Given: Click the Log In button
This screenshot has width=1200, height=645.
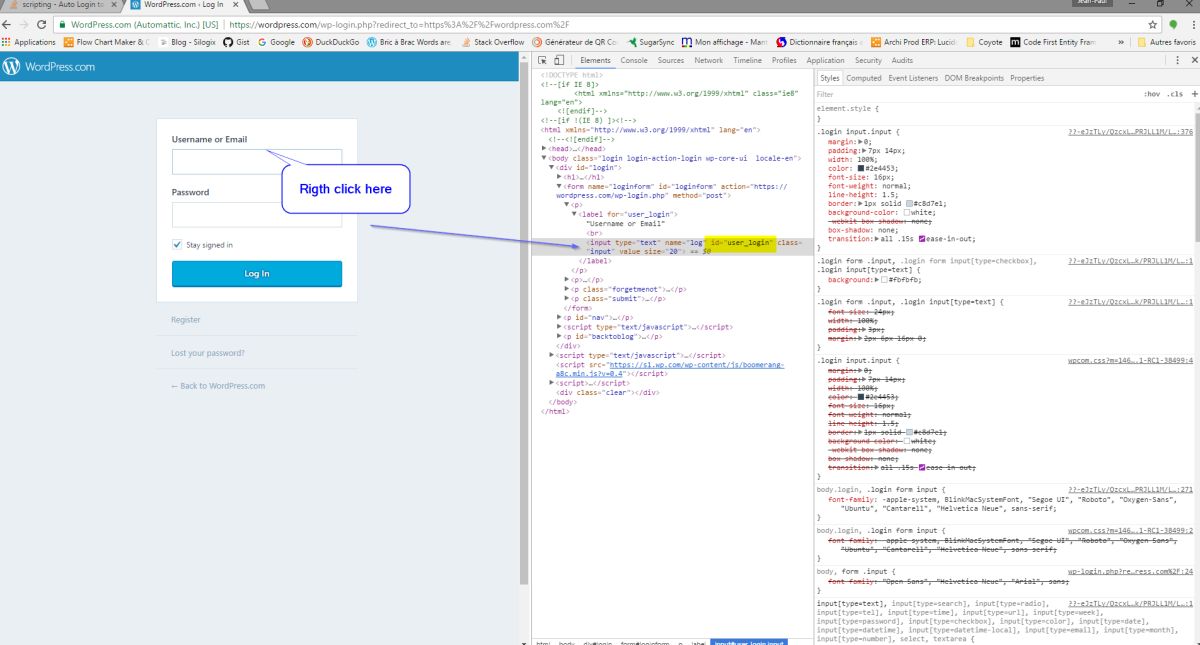Looking at the screenshot, I should 257,274.
